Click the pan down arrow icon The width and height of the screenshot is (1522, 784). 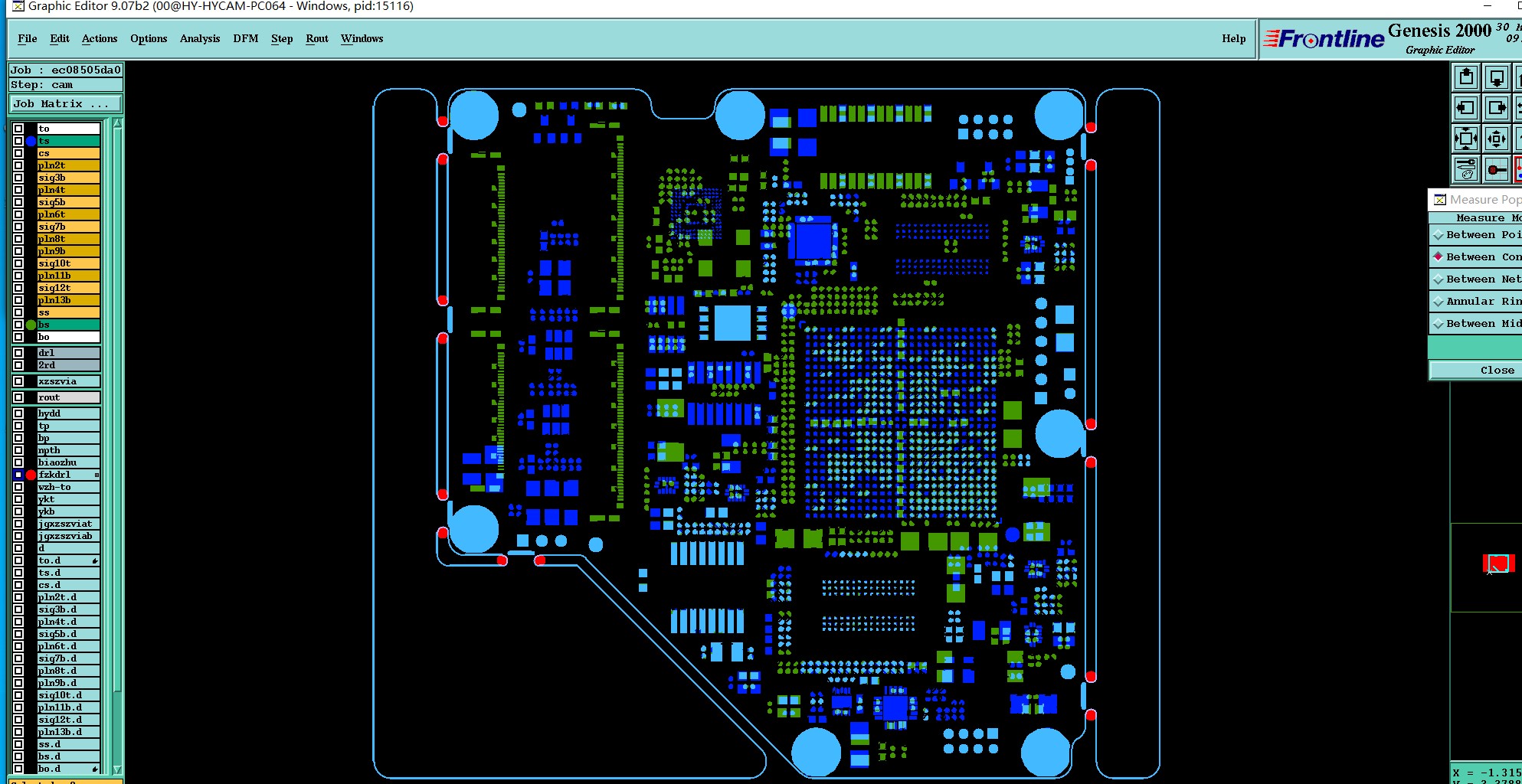pos(1496,77)
